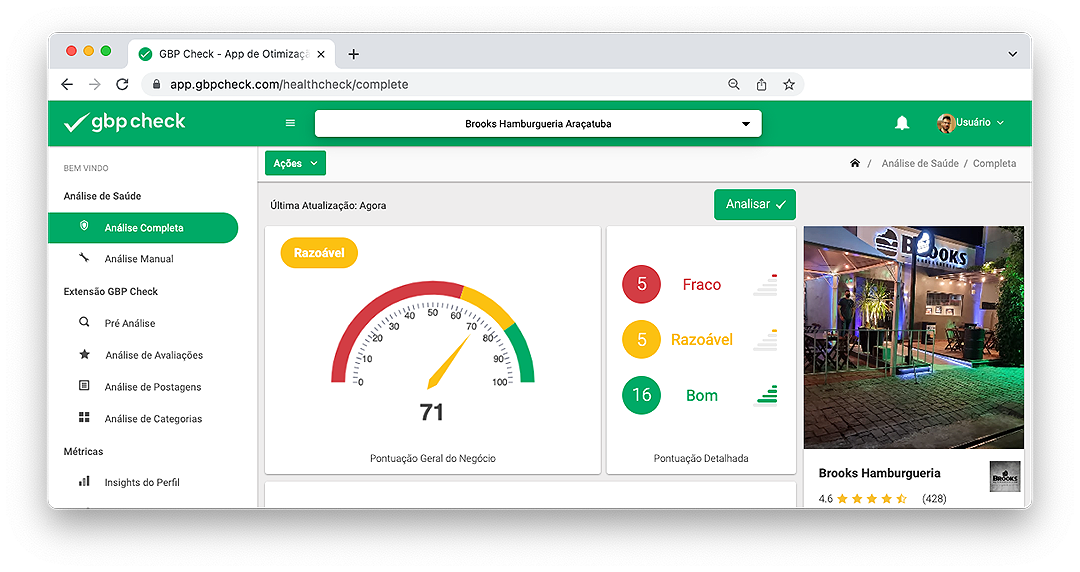Reload the page with the refresh icon
1080x572 pixels.
coord(122,84)
